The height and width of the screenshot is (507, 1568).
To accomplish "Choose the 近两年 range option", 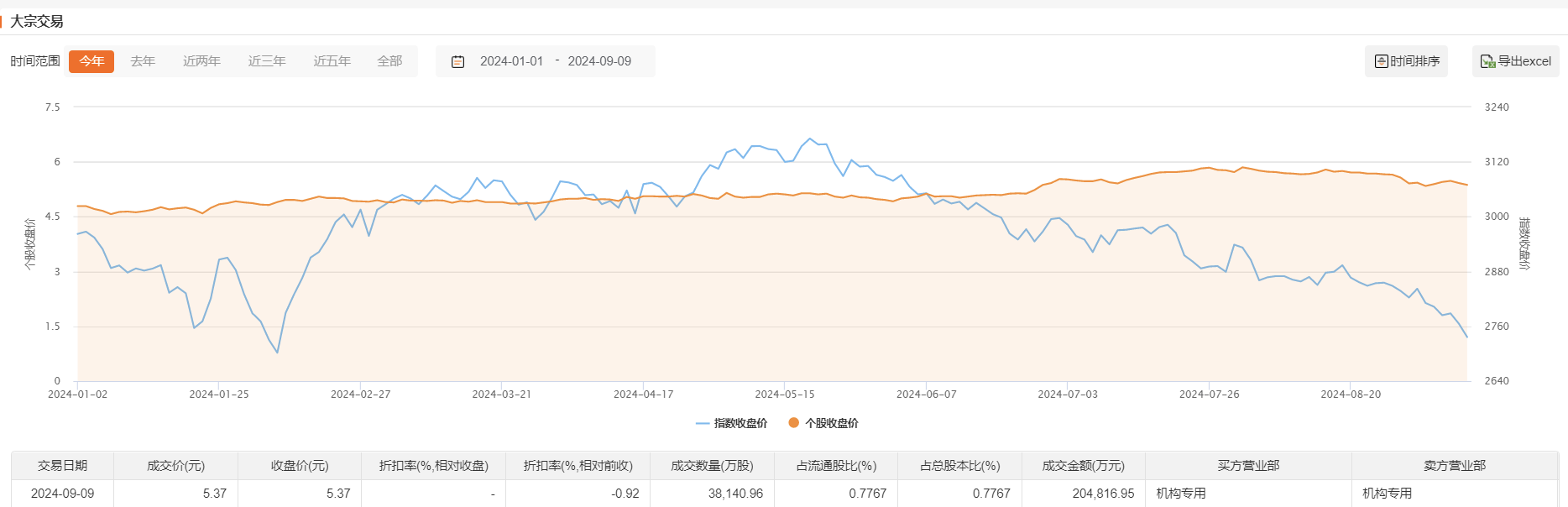I will click(201, 61).
